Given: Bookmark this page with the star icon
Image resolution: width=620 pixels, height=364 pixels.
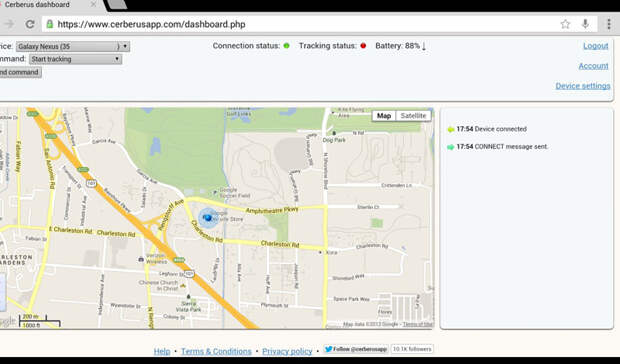Looking at the screenshot, I should pyautogui.click(x=565, y=24).
